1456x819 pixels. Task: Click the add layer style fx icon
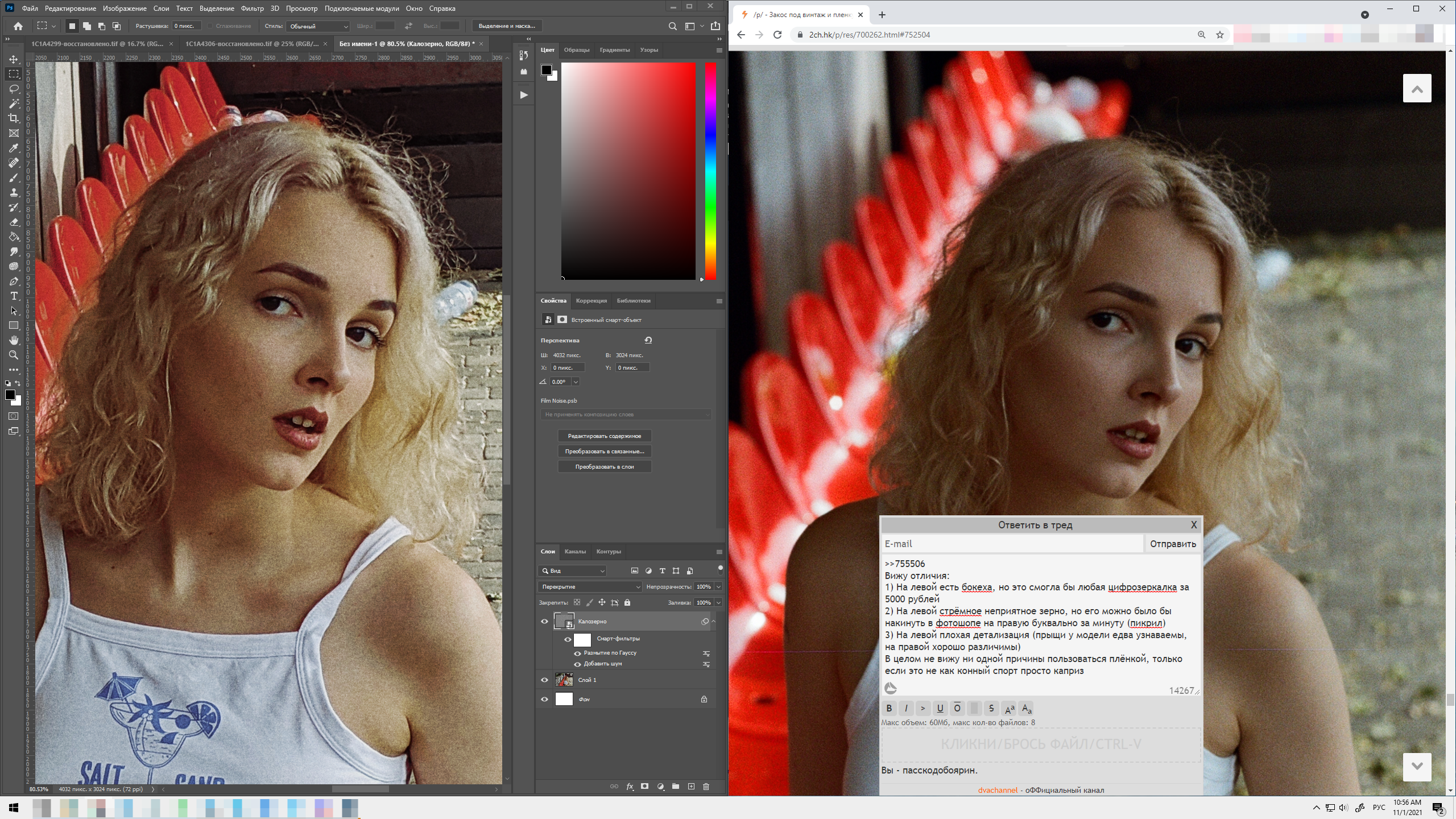tap(630, 787)
